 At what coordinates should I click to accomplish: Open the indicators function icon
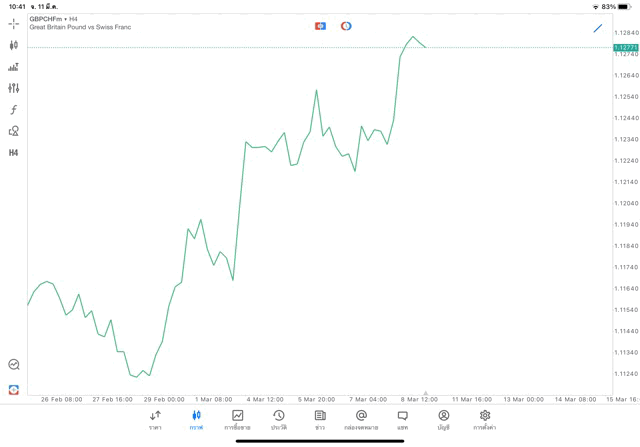coord(14,110)
